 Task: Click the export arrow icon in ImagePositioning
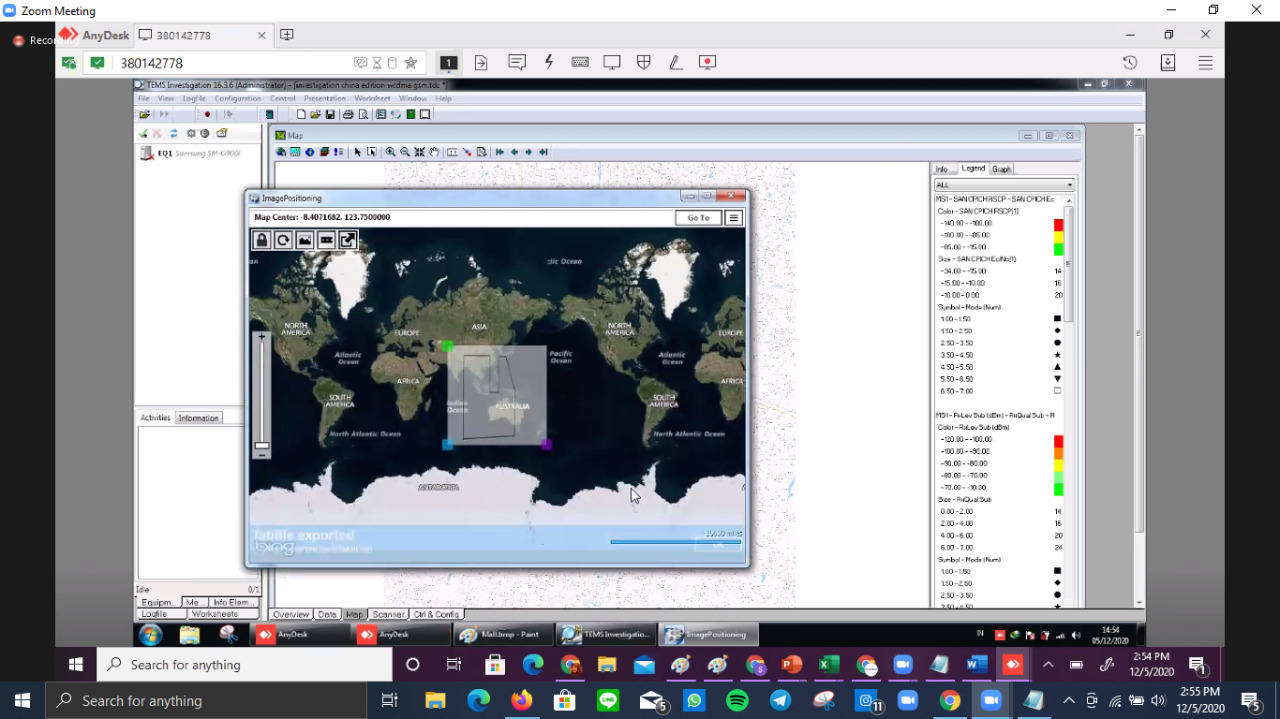point(347,240)
